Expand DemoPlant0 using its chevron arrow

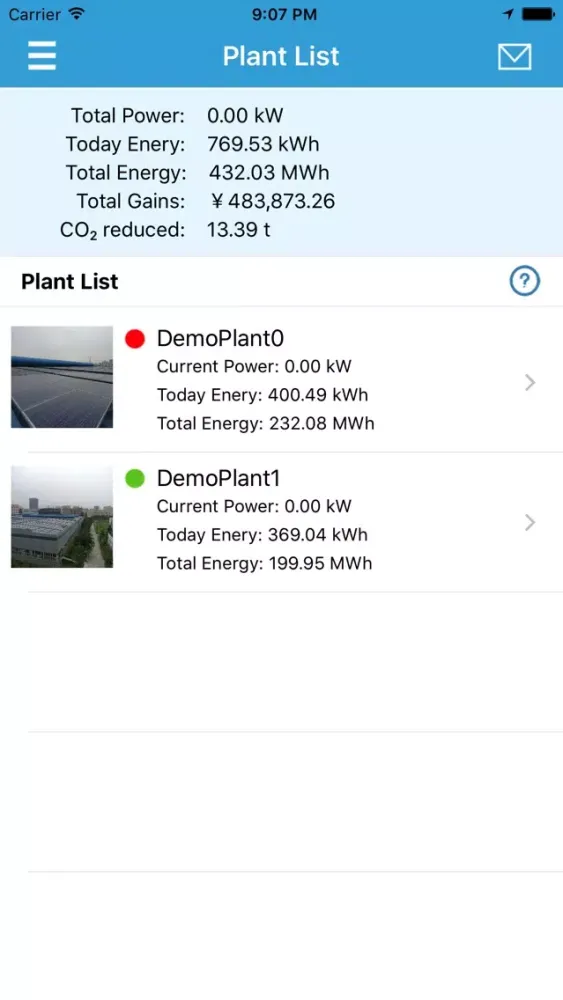tap(530, 383)
